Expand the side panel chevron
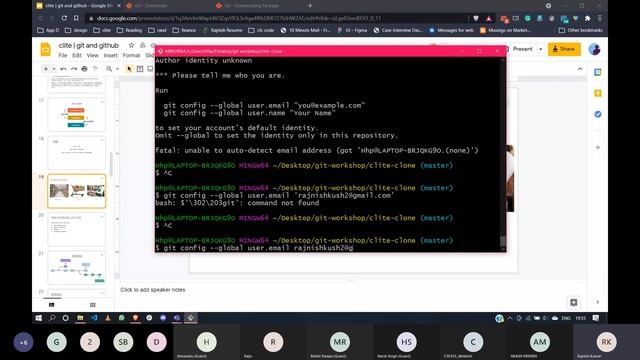Screen dimensions: 640x360 (x=598, y=302)
